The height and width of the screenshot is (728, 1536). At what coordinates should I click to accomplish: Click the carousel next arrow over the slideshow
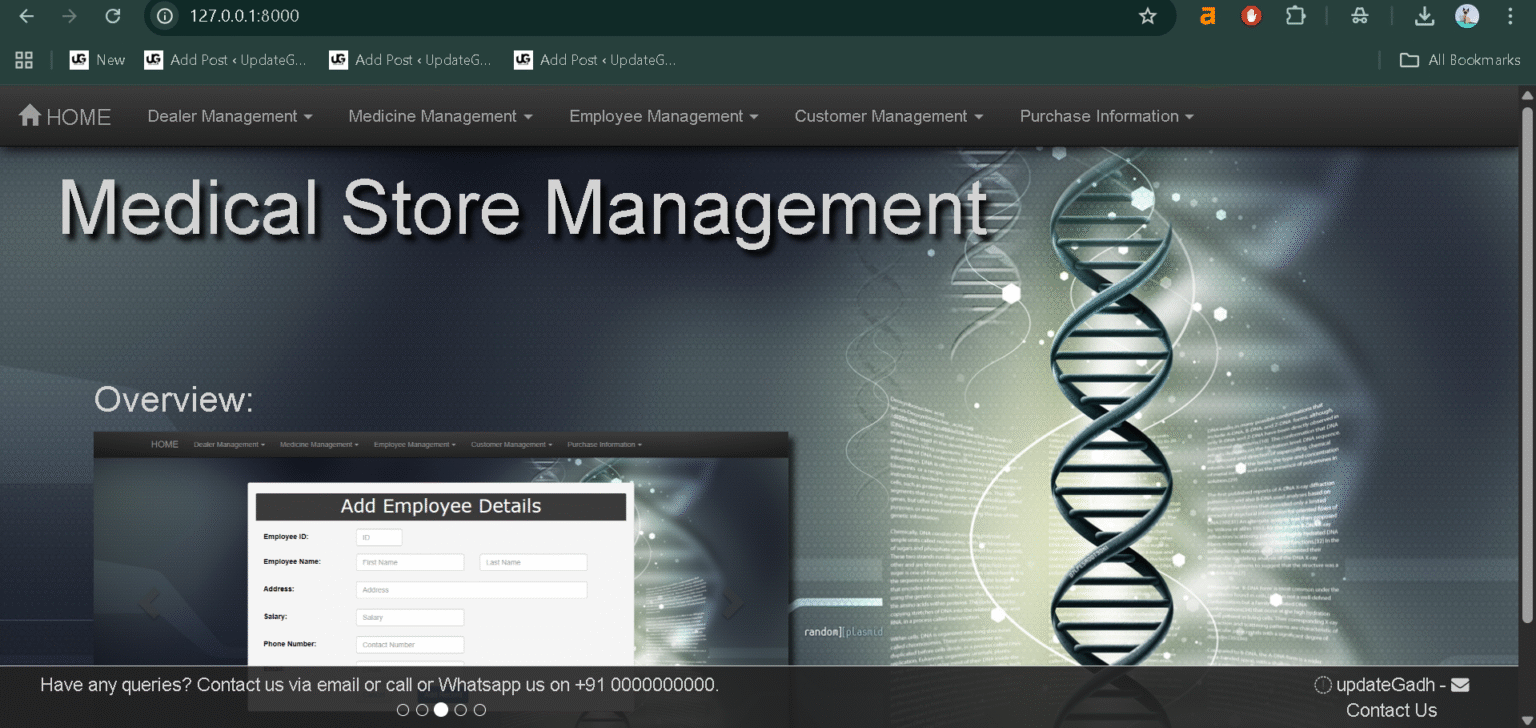point(735,603)
